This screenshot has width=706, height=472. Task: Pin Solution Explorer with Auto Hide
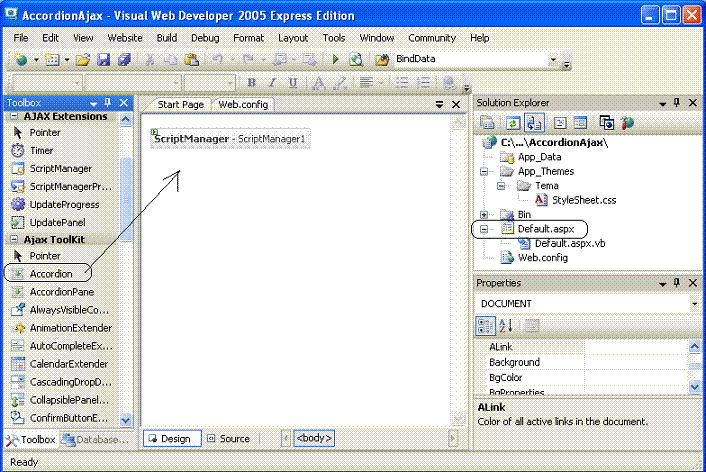[677, 103]
